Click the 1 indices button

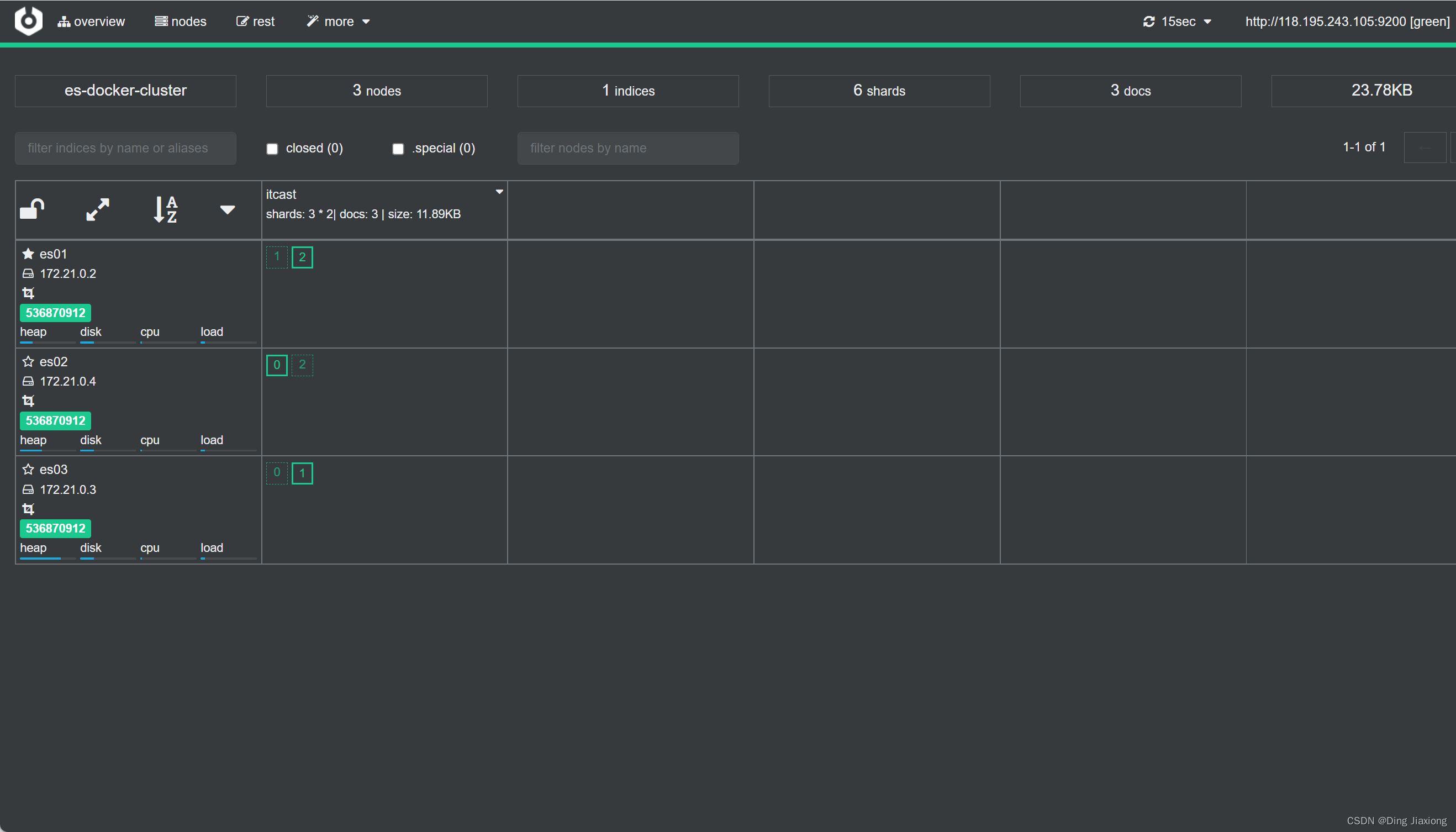point(627,90)
